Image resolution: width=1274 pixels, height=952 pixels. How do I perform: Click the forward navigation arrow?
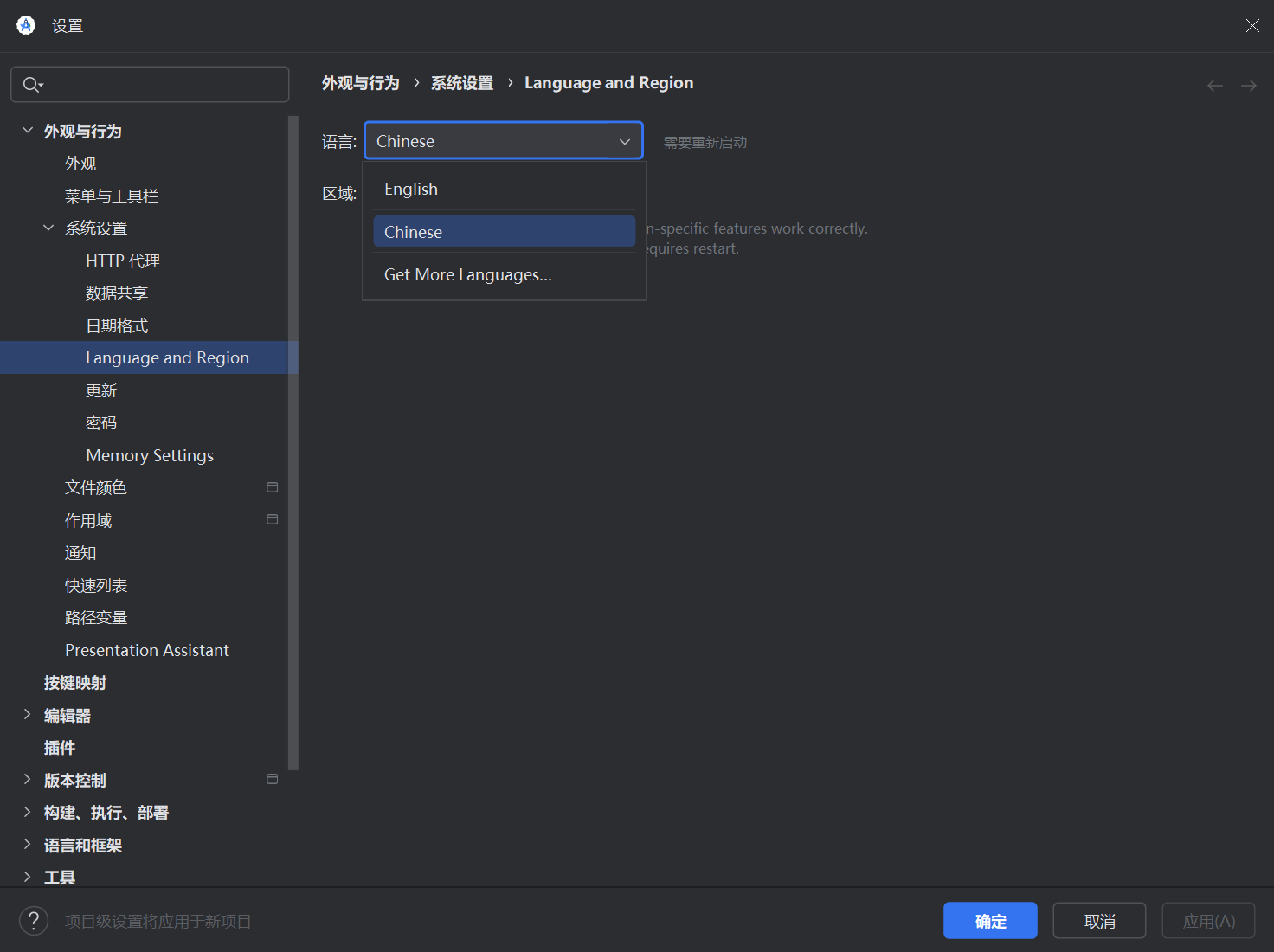[x=1248, y=85]
